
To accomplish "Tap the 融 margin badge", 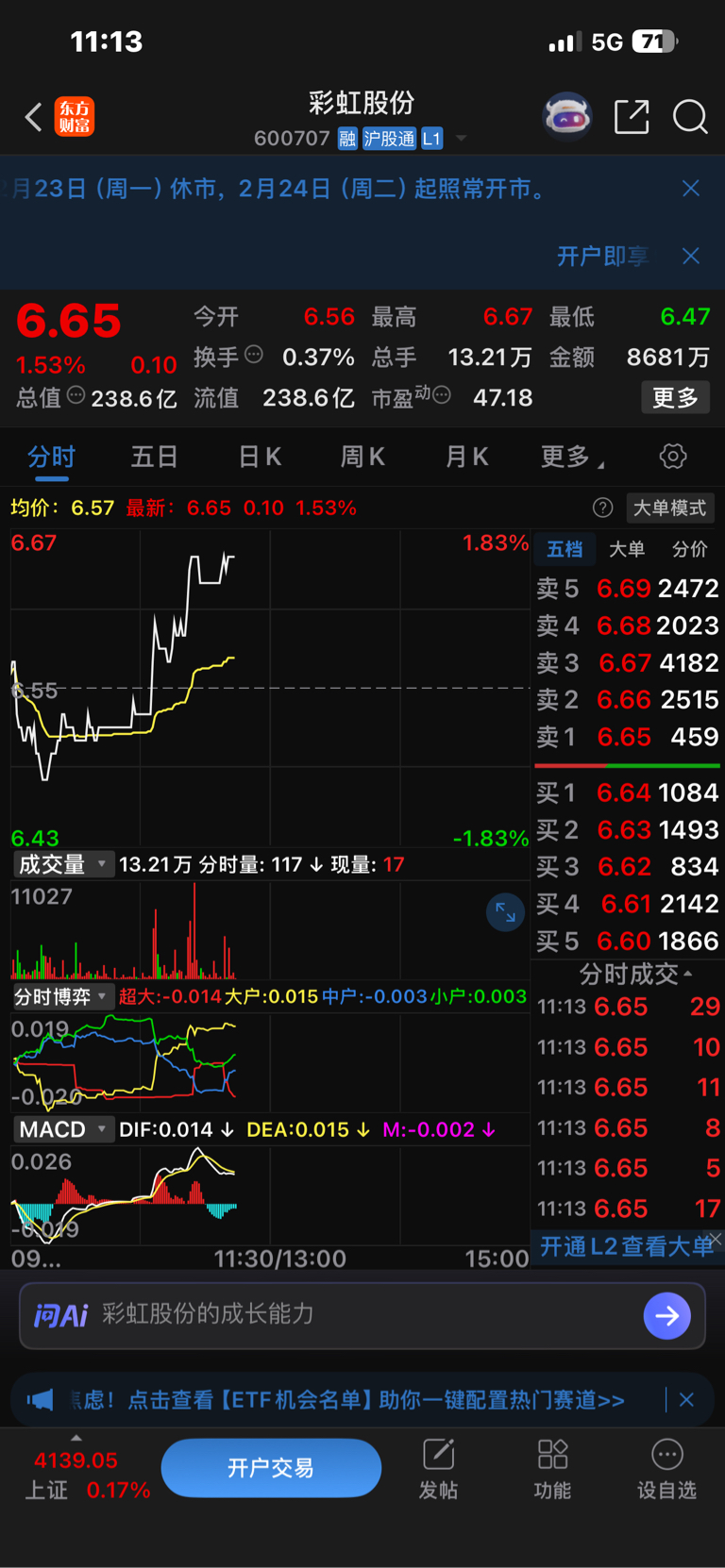I will 347,139.
